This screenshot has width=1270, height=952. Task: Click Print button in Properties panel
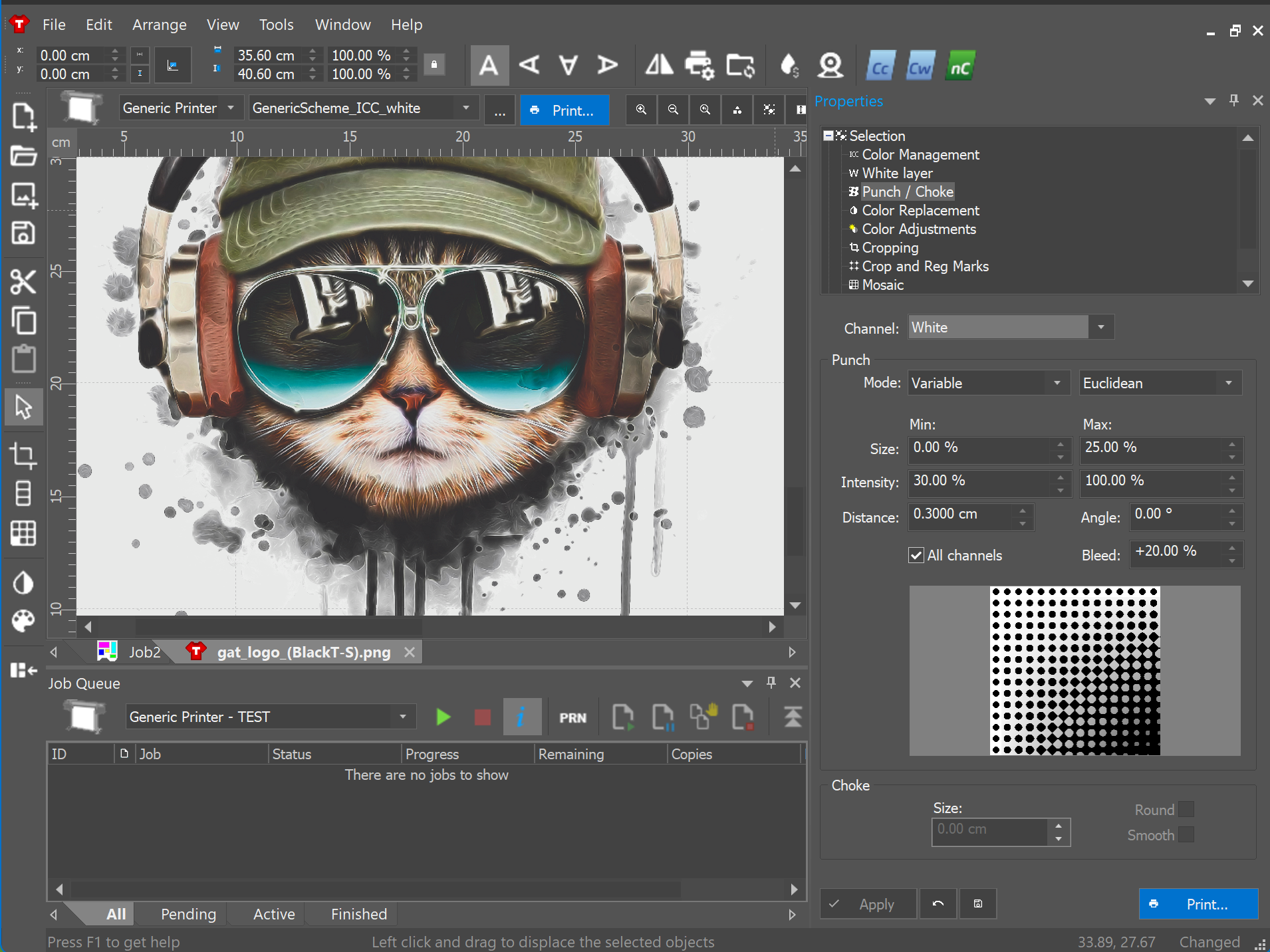click(x=1198, y=904)
